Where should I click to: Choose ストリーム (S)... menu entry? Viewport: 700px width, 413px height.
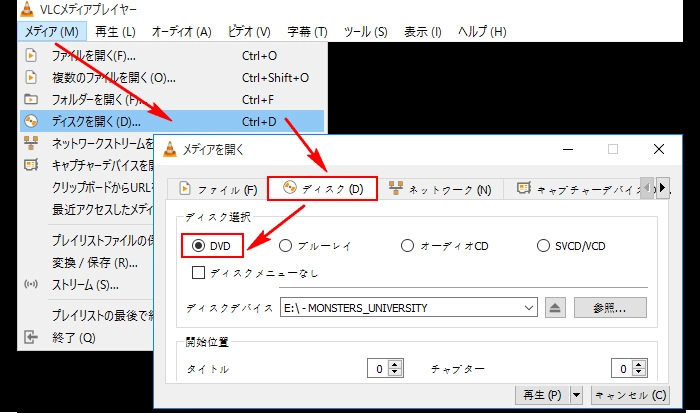85,284
